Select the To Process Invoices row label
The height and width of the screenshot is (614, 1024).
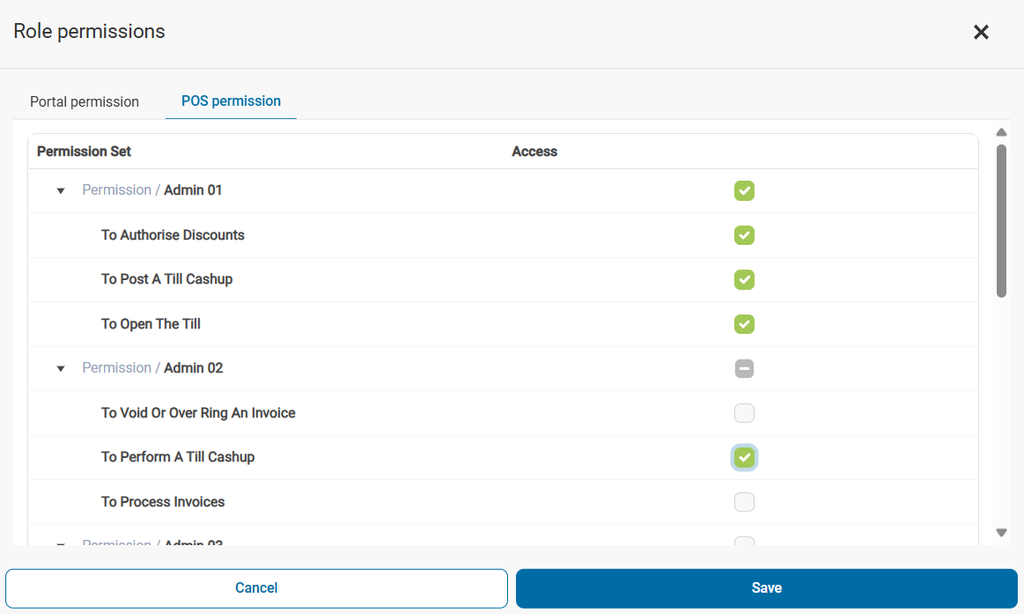tap(163, 502)
